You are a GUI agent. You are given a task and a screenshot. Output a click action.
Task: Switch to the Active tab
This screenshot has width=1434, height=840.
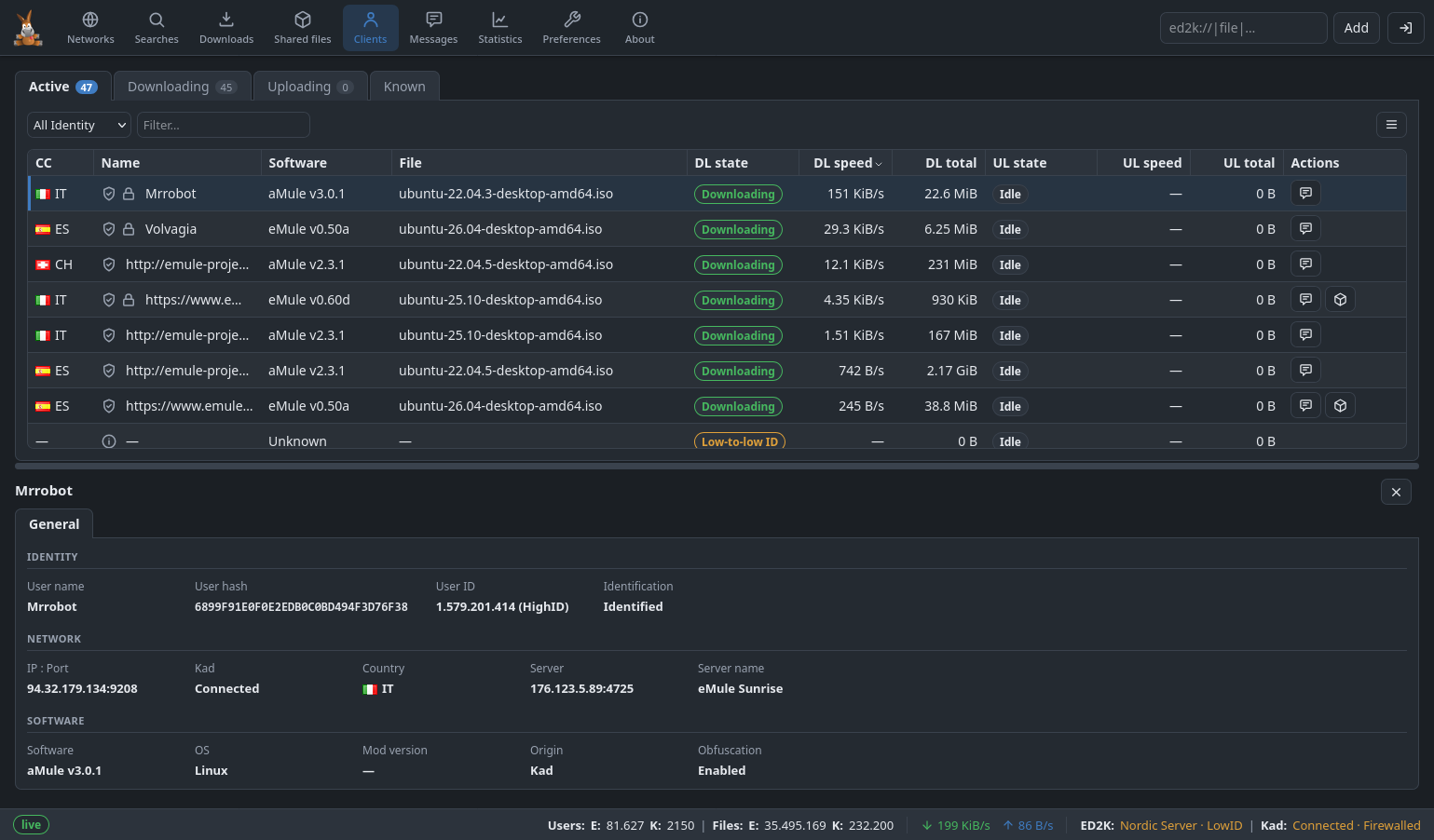(x=63, y=87)
